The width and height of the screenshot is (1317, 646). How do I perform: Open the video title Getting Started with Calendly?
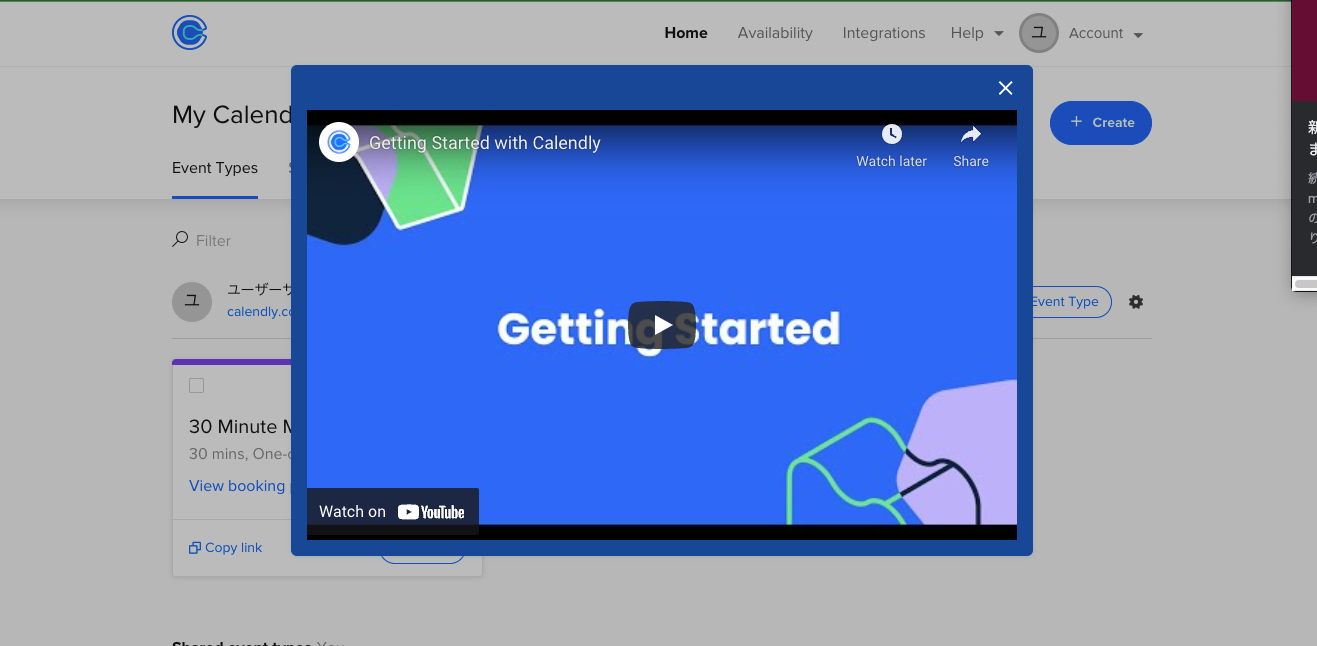pos(485,143)
